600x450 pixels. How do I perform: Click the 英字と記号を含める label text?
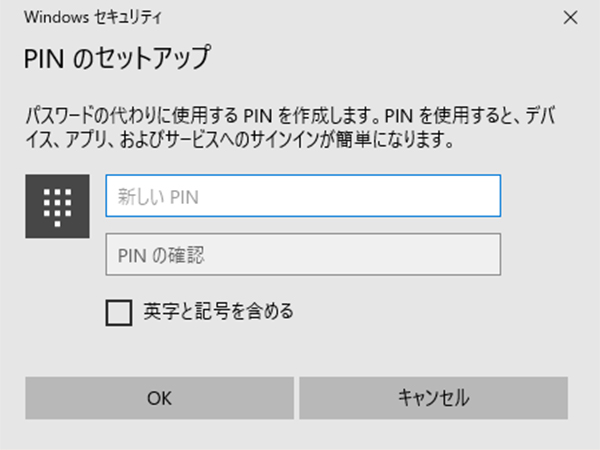tap(218, 312)
